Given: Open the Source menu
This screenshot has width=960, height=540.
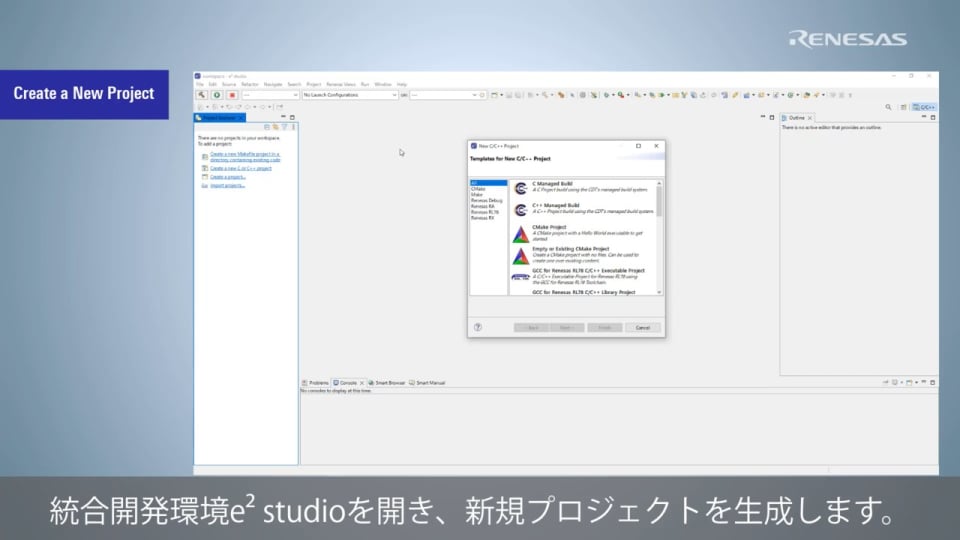Looking at the screenshot, I should pyautogui.click(x=229, y=84).
